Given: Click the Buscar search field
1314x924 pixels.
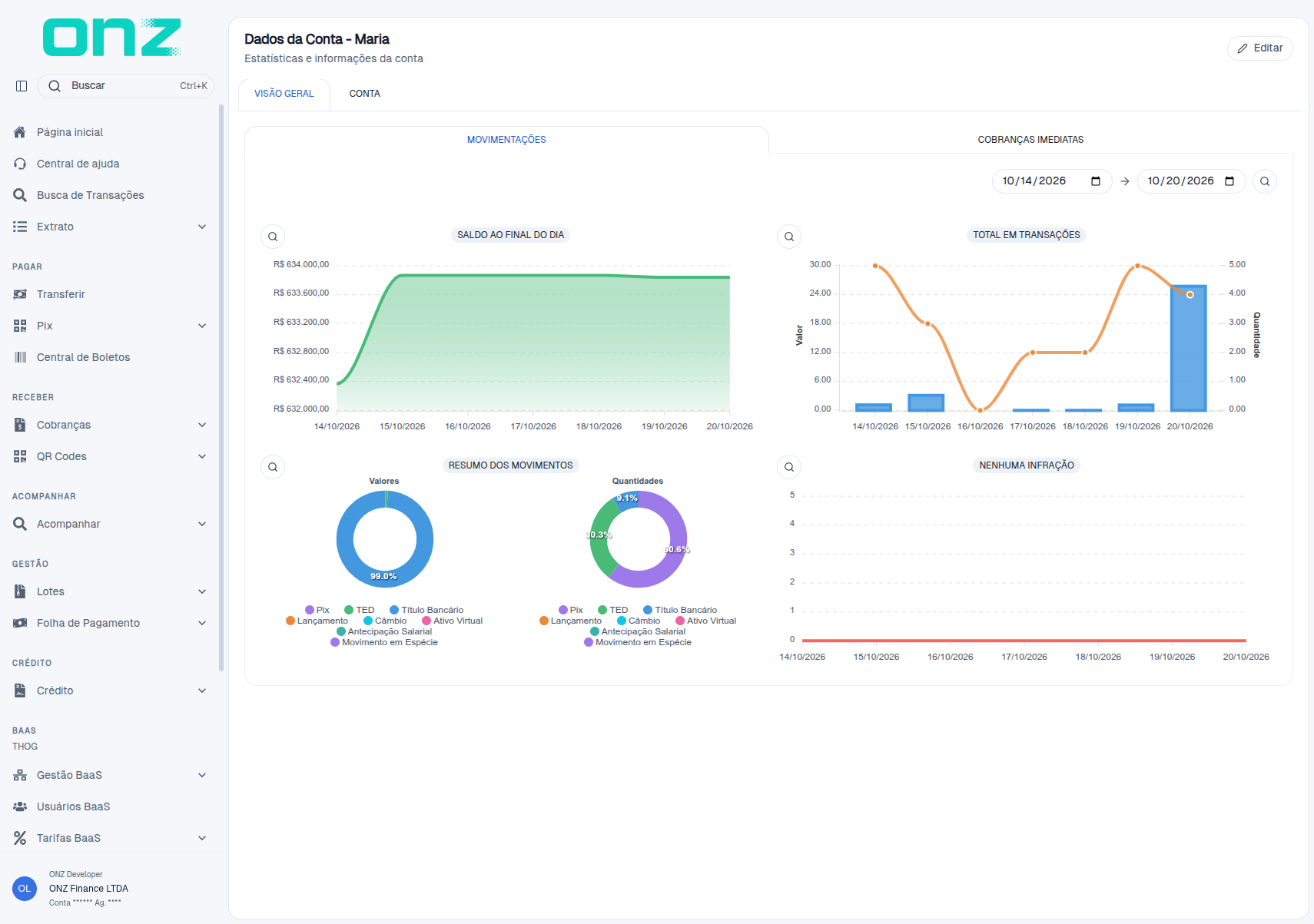Looking at the screenshot, I should point(126,86).
